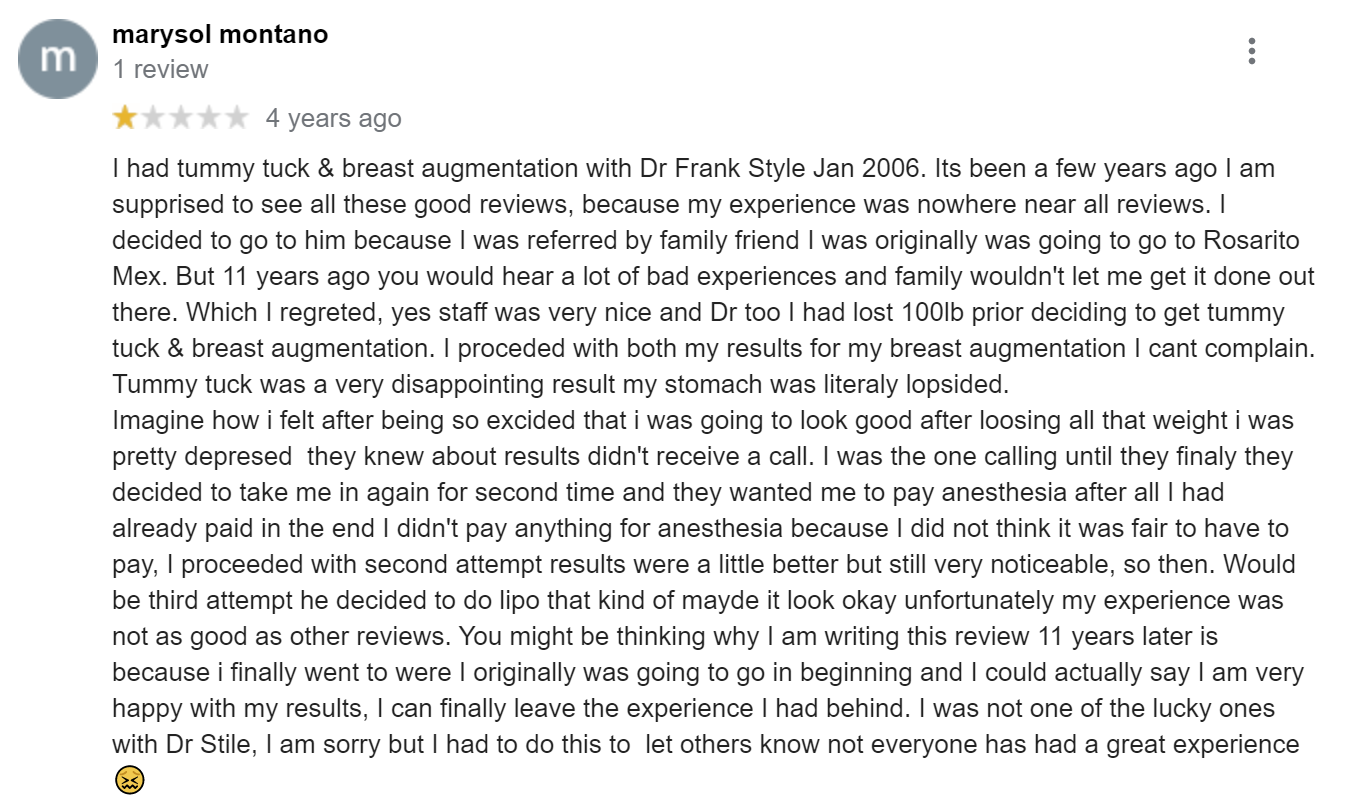Click the fifth gray rating star

coord(237,119)
